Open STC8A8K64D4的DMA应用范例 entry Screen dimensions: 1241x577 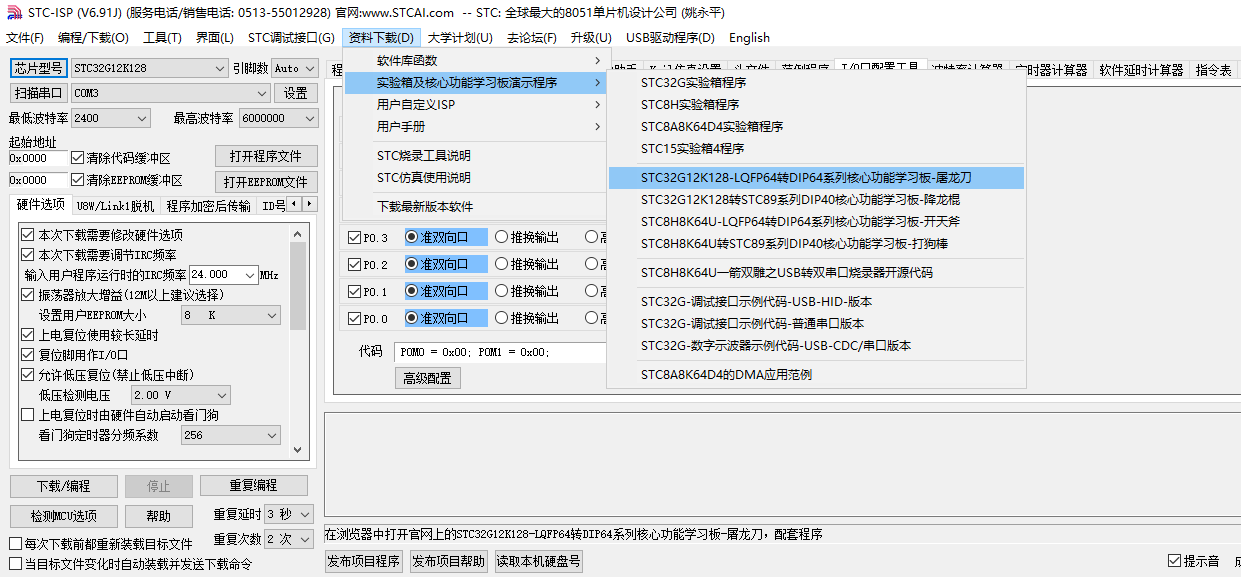click(816, 375)
